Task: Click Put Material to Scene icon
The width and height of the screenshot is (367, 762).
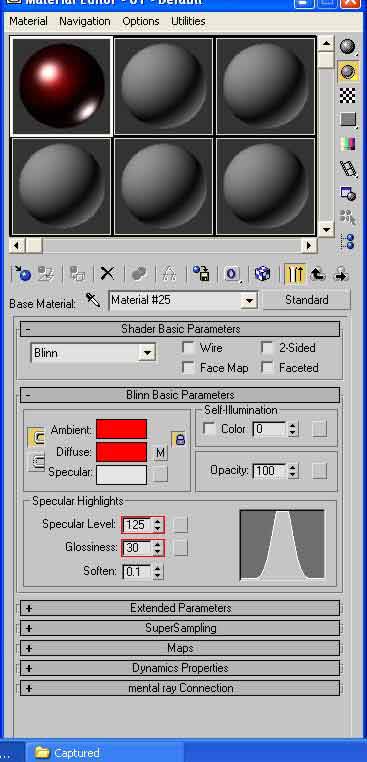Action: point(47,274)
